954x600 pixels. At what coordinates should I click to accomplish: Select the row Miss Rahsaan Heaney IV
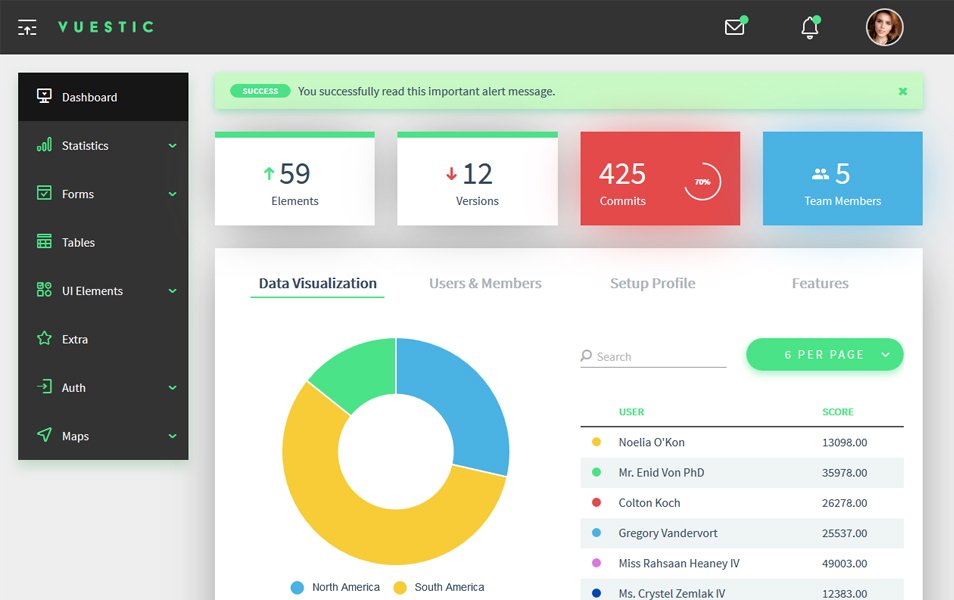[x=742, y=563]
